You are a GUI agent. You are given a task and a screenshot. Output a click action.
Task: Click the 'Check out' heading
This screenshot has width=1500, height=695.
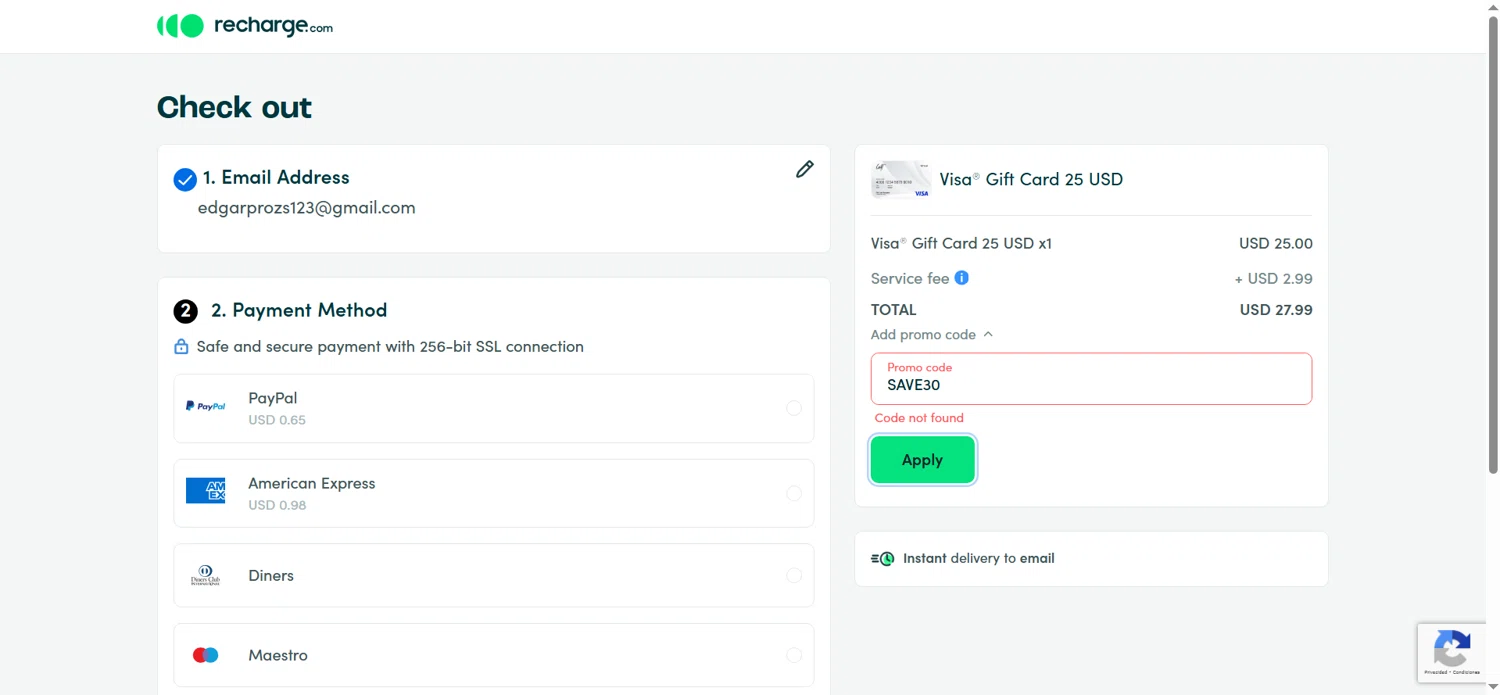(x=234, y=107)
